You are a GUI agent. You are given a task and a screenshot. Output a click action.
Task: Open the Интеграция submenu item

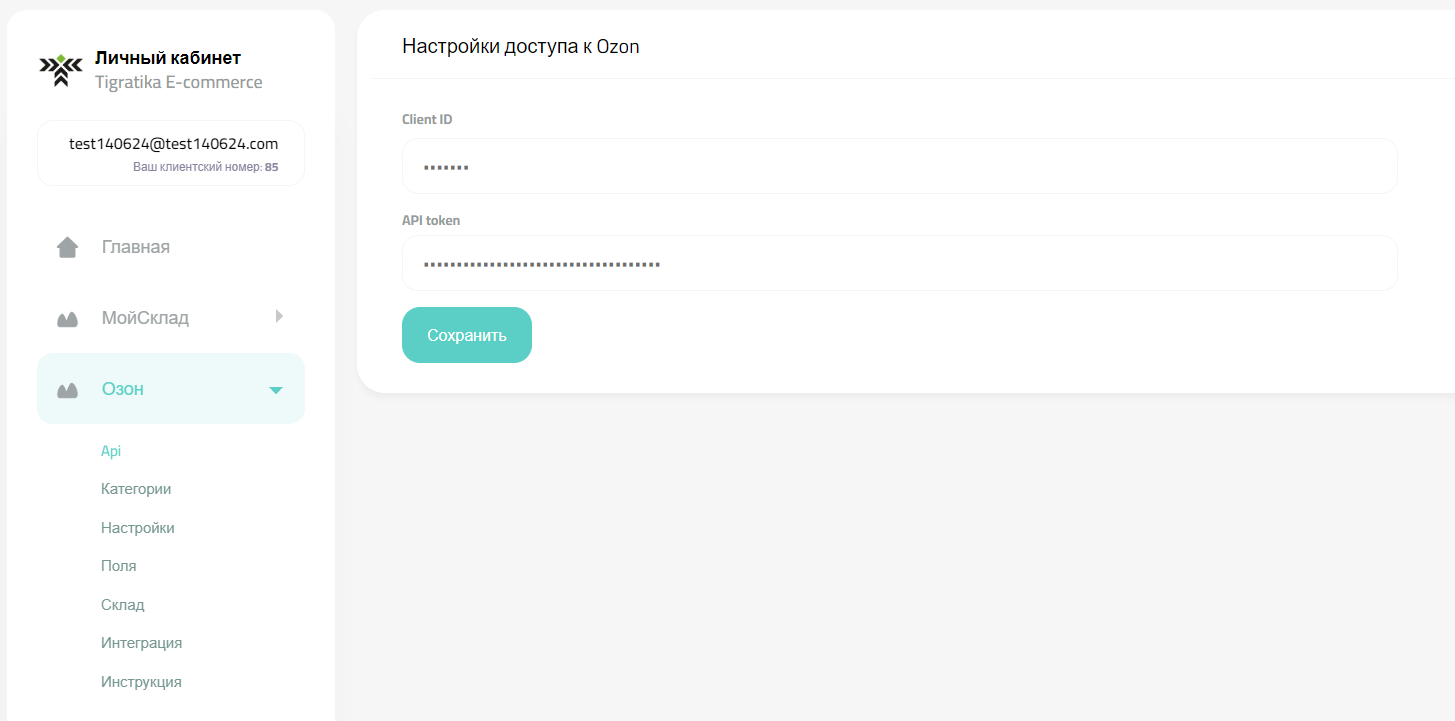[142, 643]
